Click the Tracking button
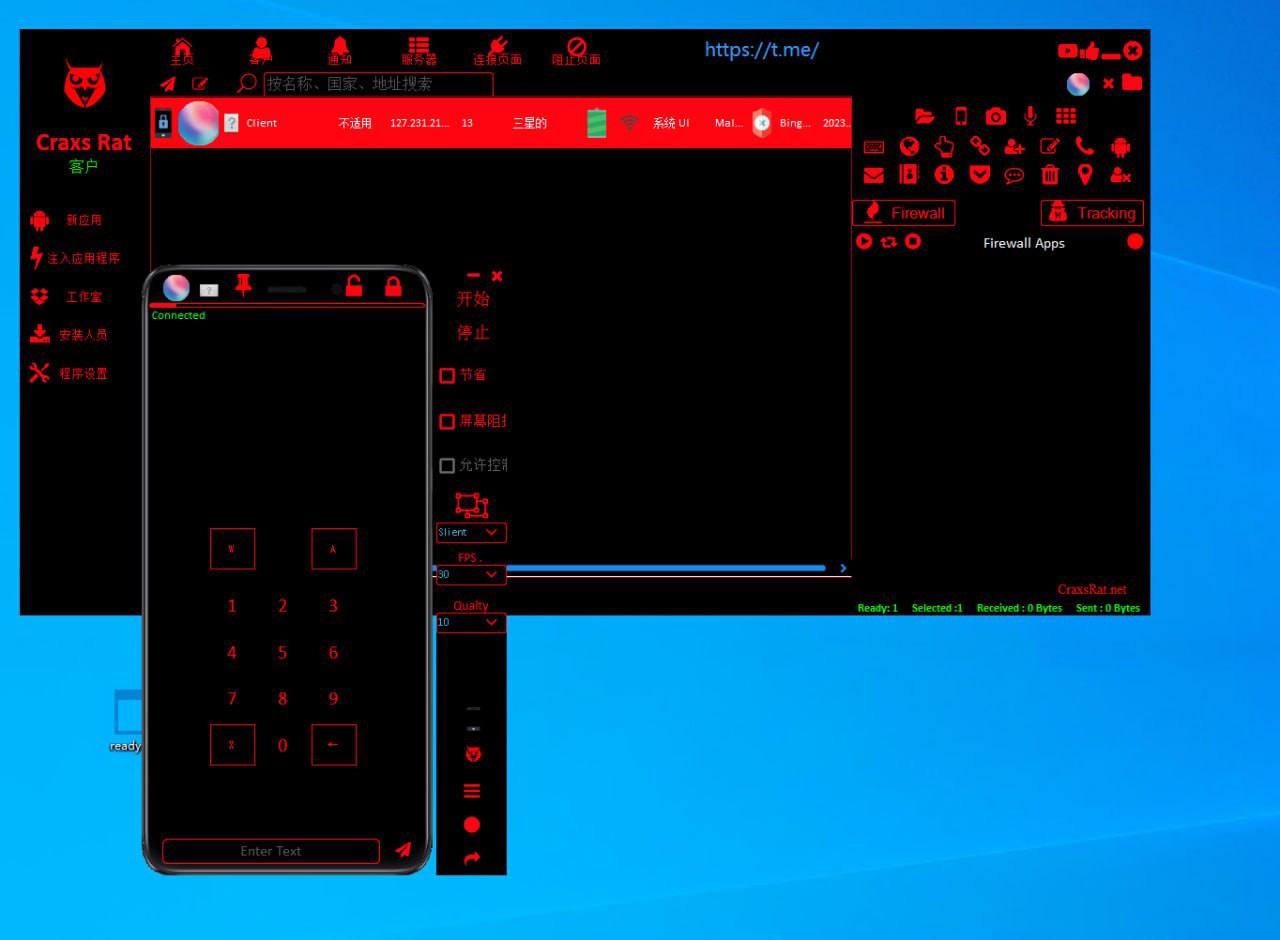This screenshot has width=1280, height=940. tap(1092, 213)
